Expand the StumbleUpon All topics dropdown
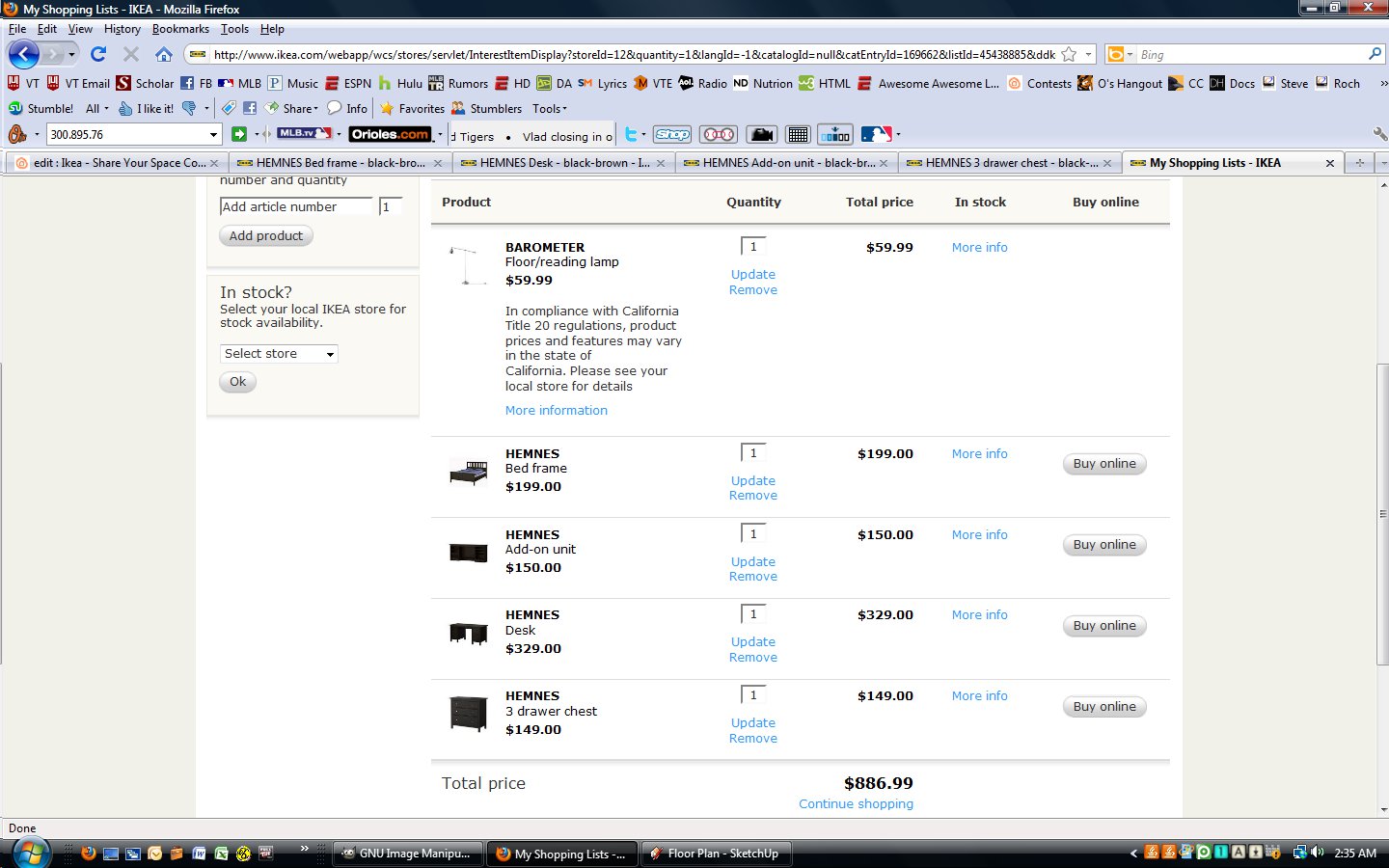This screenshot has height=868, width=1389. click(97, 108)
